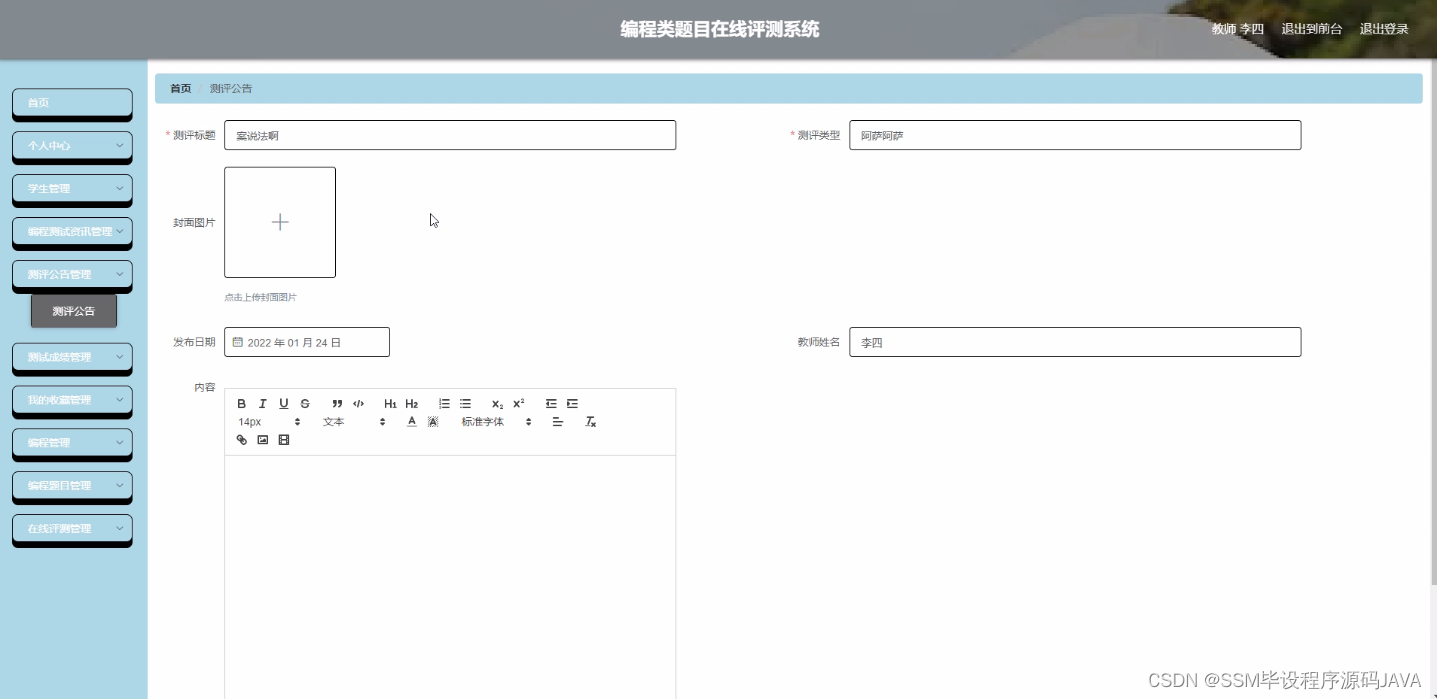
Task: Insert a video in the content editor
Action: pos(283,440)
